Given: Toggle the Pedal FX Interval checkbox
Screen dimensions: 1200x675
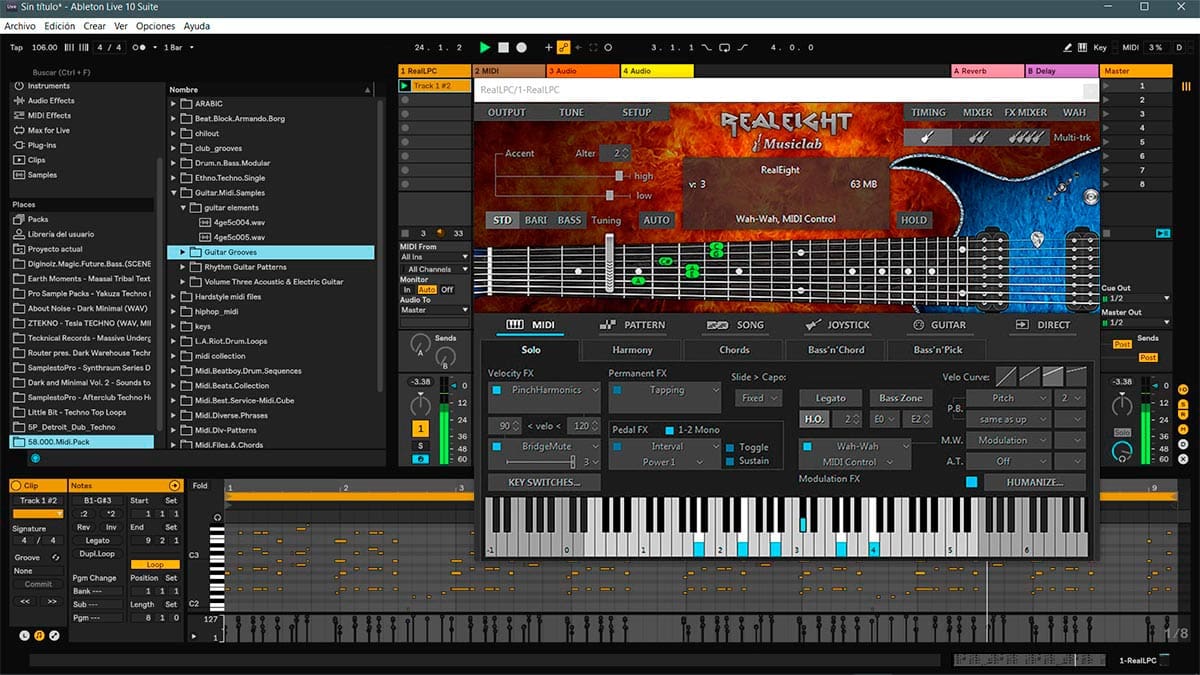Looking at the screenshot, I should (618, 446).
